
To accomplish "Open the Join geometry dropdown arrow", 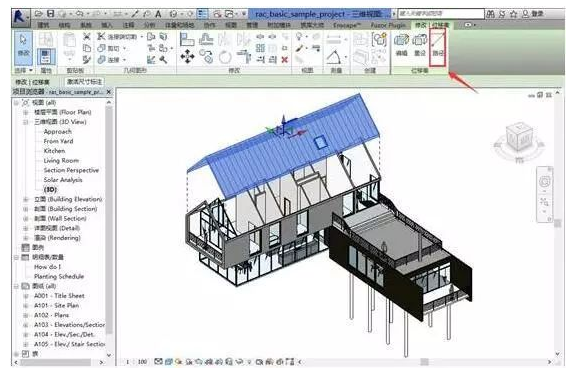I will [x=125, y=59].
